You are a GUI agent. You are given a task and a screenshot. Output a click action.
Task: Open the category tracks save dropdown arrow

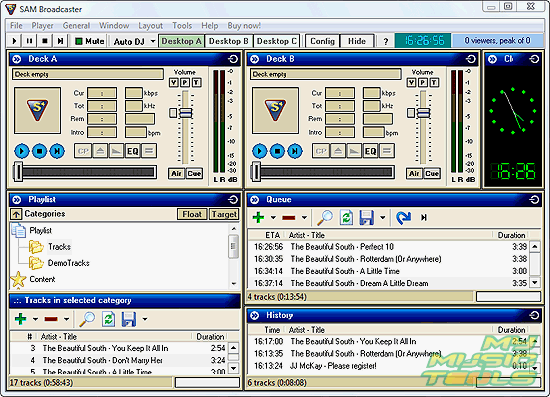coord(145,319)
